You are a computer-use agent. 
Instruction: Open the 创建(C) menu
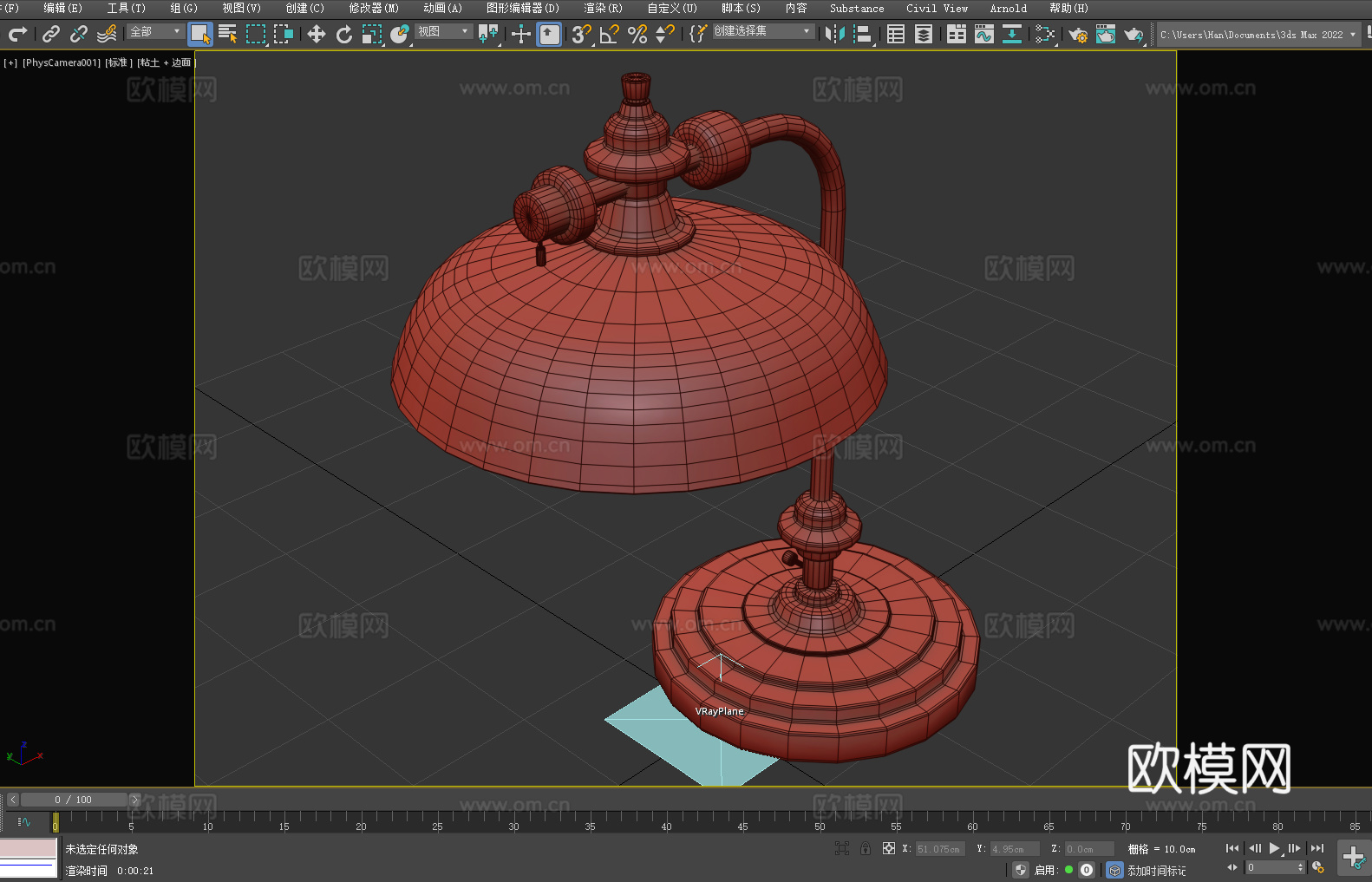[305, 8]
